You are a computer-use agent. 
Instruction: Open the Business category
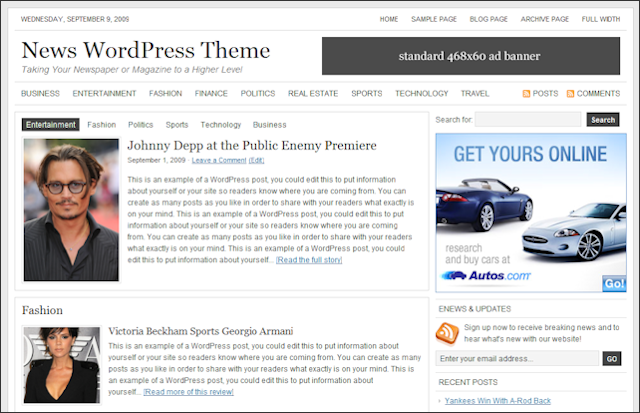point(40,93)
